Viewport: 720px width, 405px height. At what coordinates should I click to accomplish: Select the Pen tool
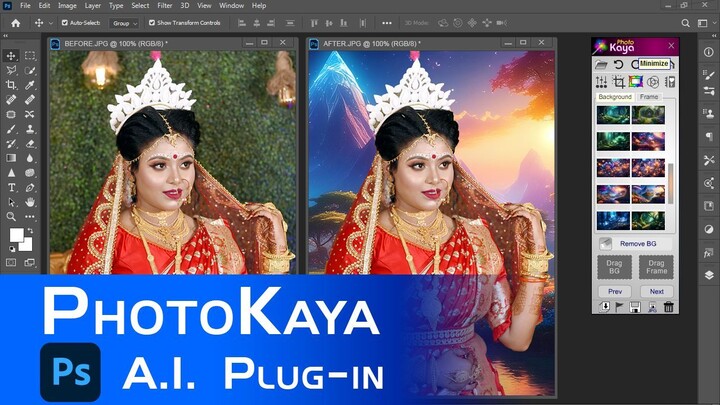tap(30, 187)
